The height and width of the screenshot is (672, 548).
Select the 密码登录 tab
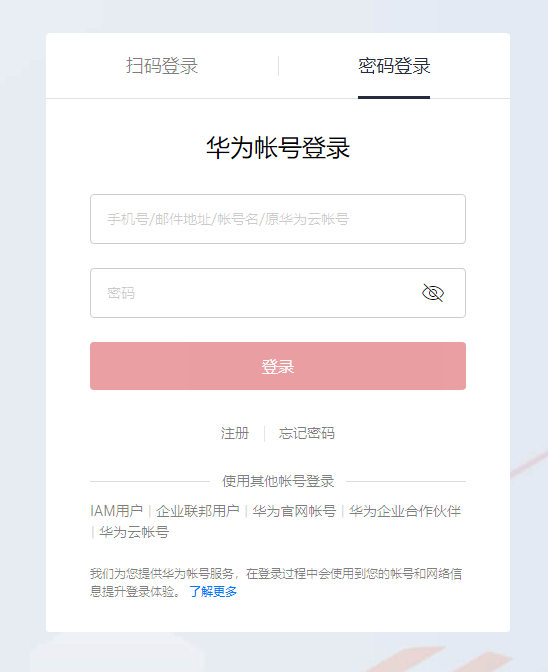point(394,66)
